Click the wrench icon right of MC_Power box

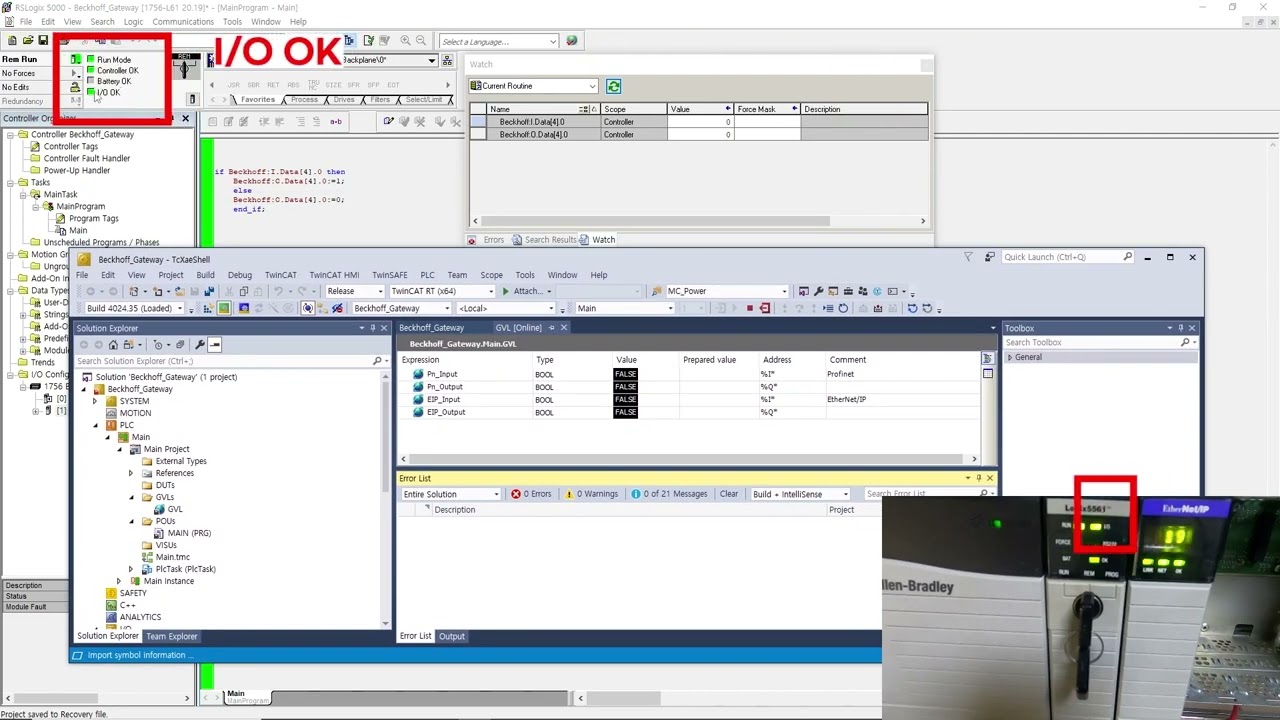point(818,291)
